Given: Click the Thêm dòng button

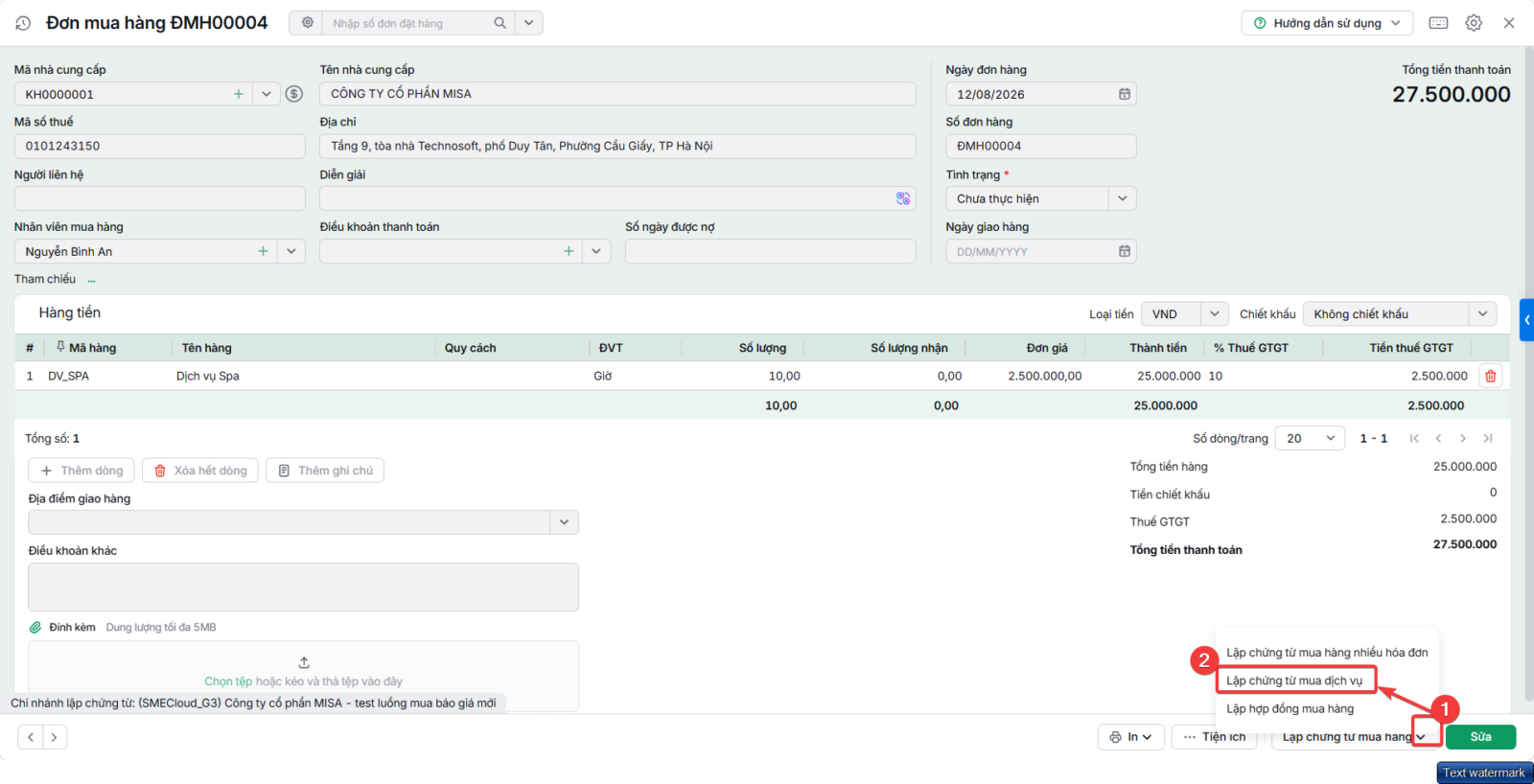Looking at the screenshot, I should (81, 471).
